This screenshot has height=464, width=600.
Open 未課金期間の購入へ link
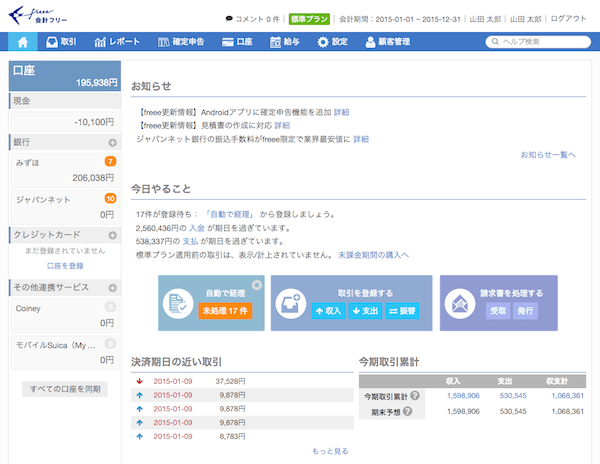373,255
